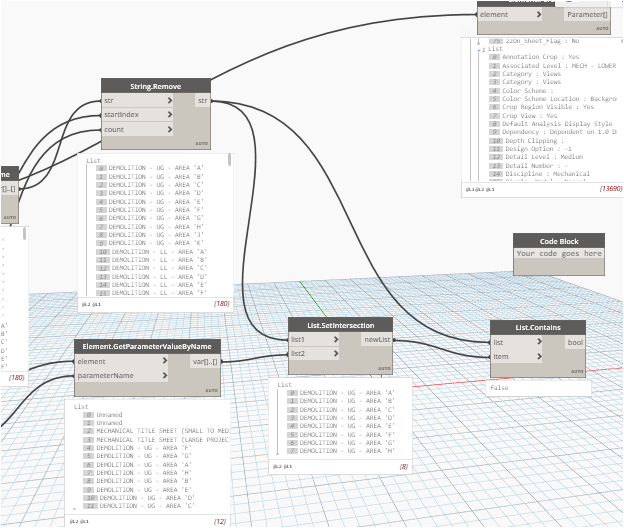The image size is (624, 528).
Task: Open lacing AUTO marker on Element.GetParameterValueByName
Action: point(211,390)
